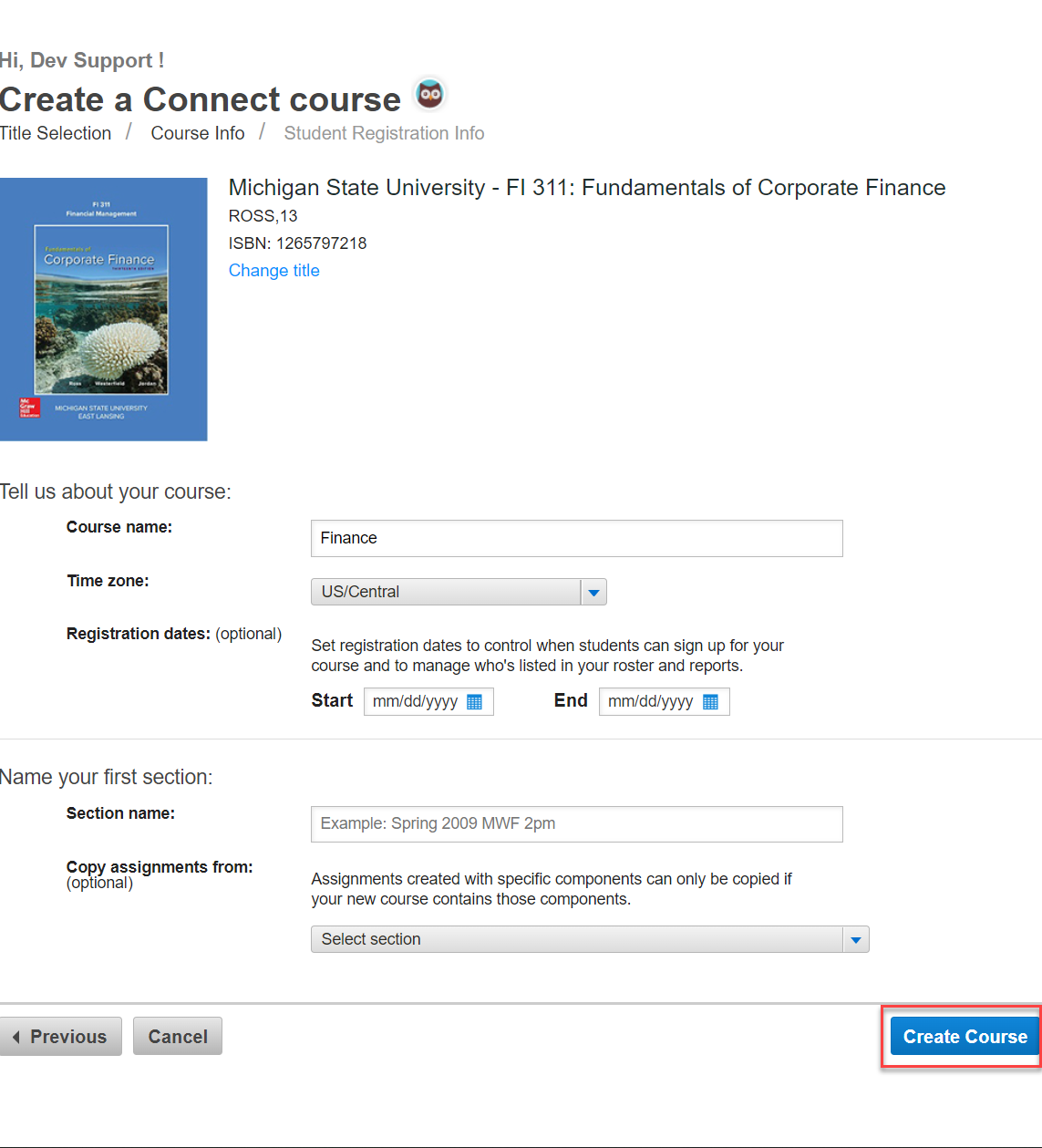This screenshot has height=1148, width=1042.
Task: Focus the Section name input field
Action: click(577, 824)
